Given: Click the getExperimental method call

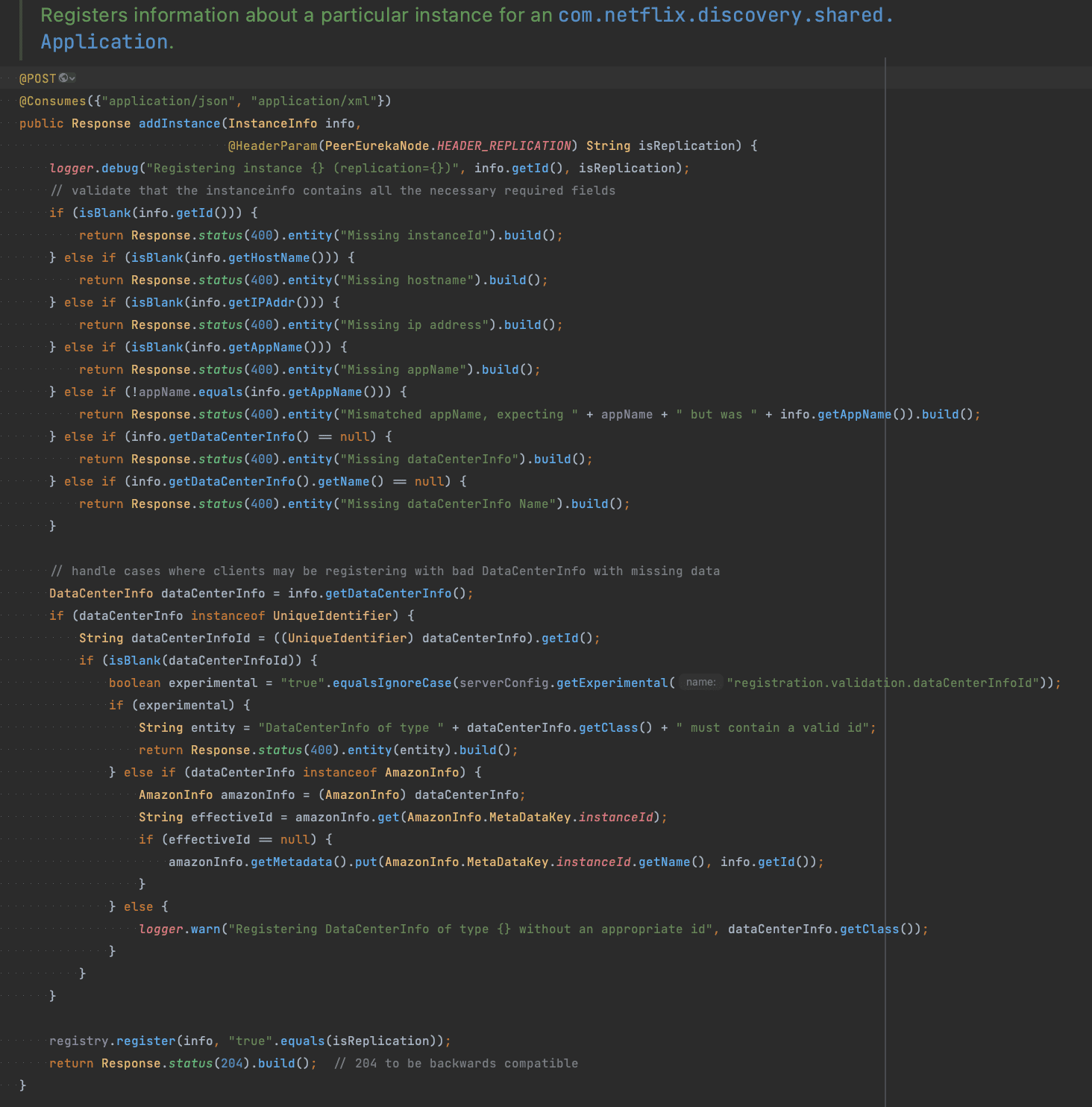Looking at the screenshot, I should 612,683.
